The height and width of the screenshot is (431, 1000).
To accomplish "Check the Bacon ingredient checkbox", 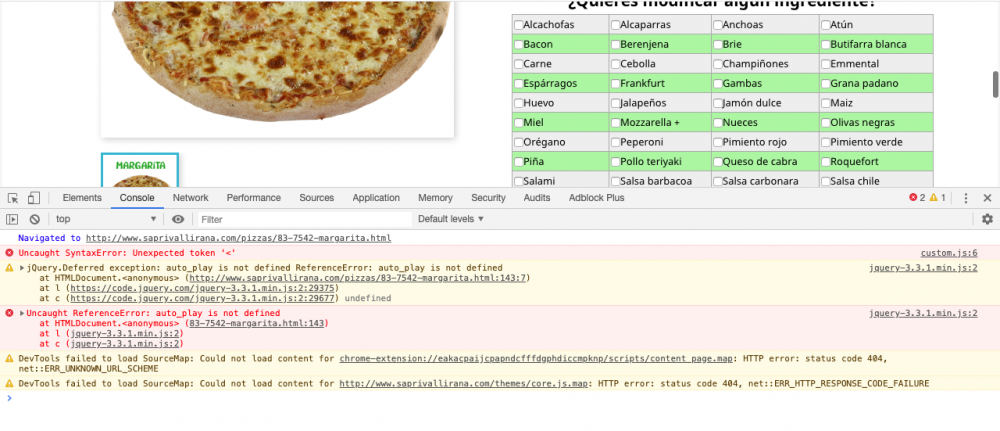I will (x=518, y=45).
